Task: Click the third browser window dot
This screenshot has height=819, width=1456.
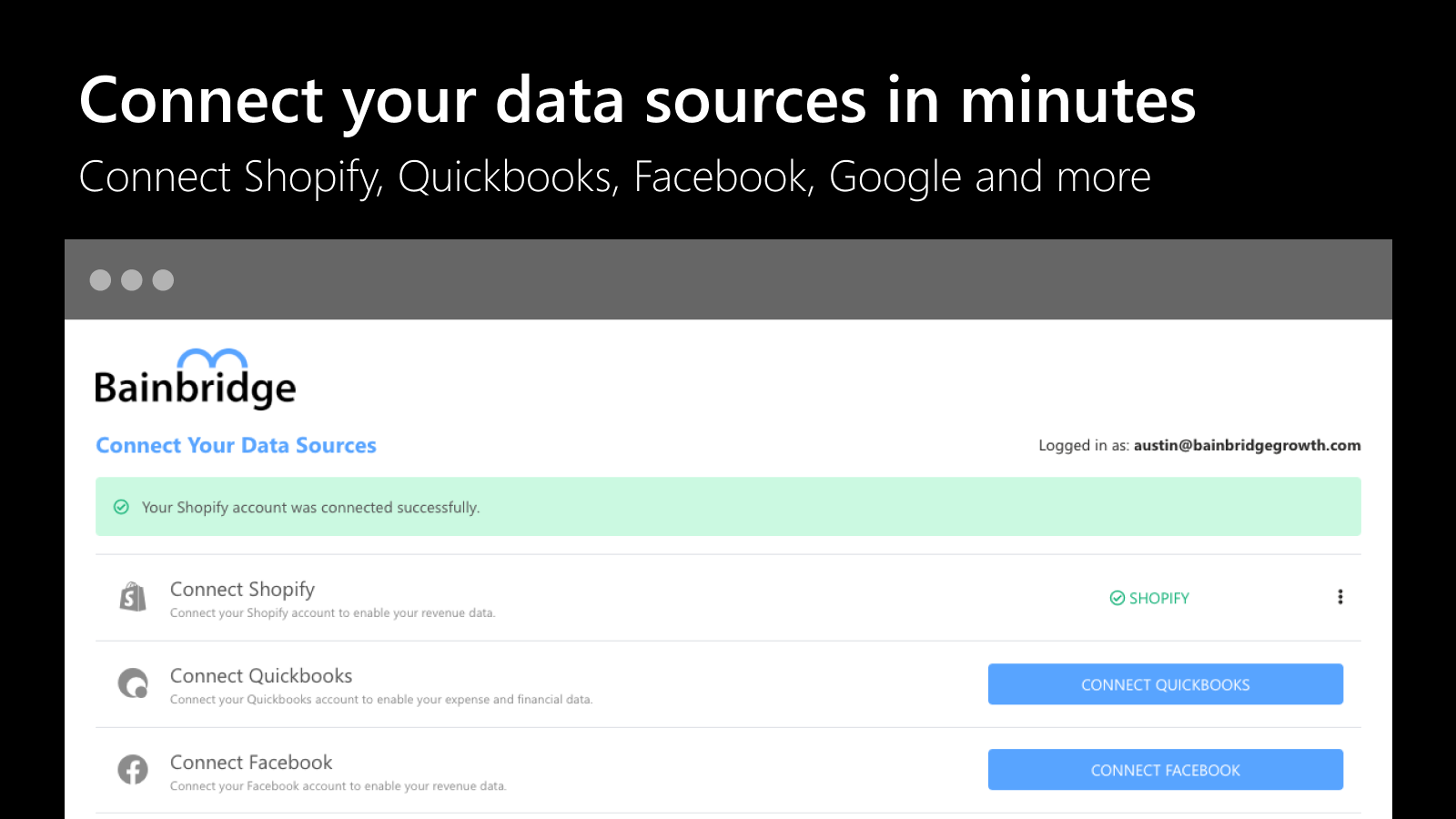Action: pos(164,280)
